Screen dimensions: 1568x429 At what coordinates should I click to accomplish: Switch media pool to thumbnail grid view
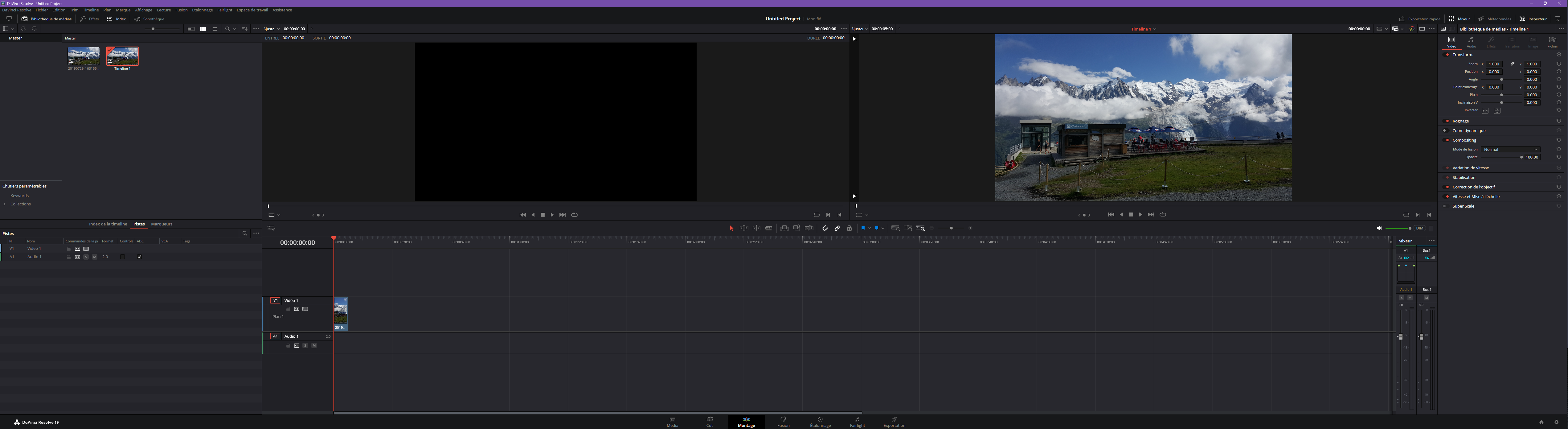(x=203, y=29)
